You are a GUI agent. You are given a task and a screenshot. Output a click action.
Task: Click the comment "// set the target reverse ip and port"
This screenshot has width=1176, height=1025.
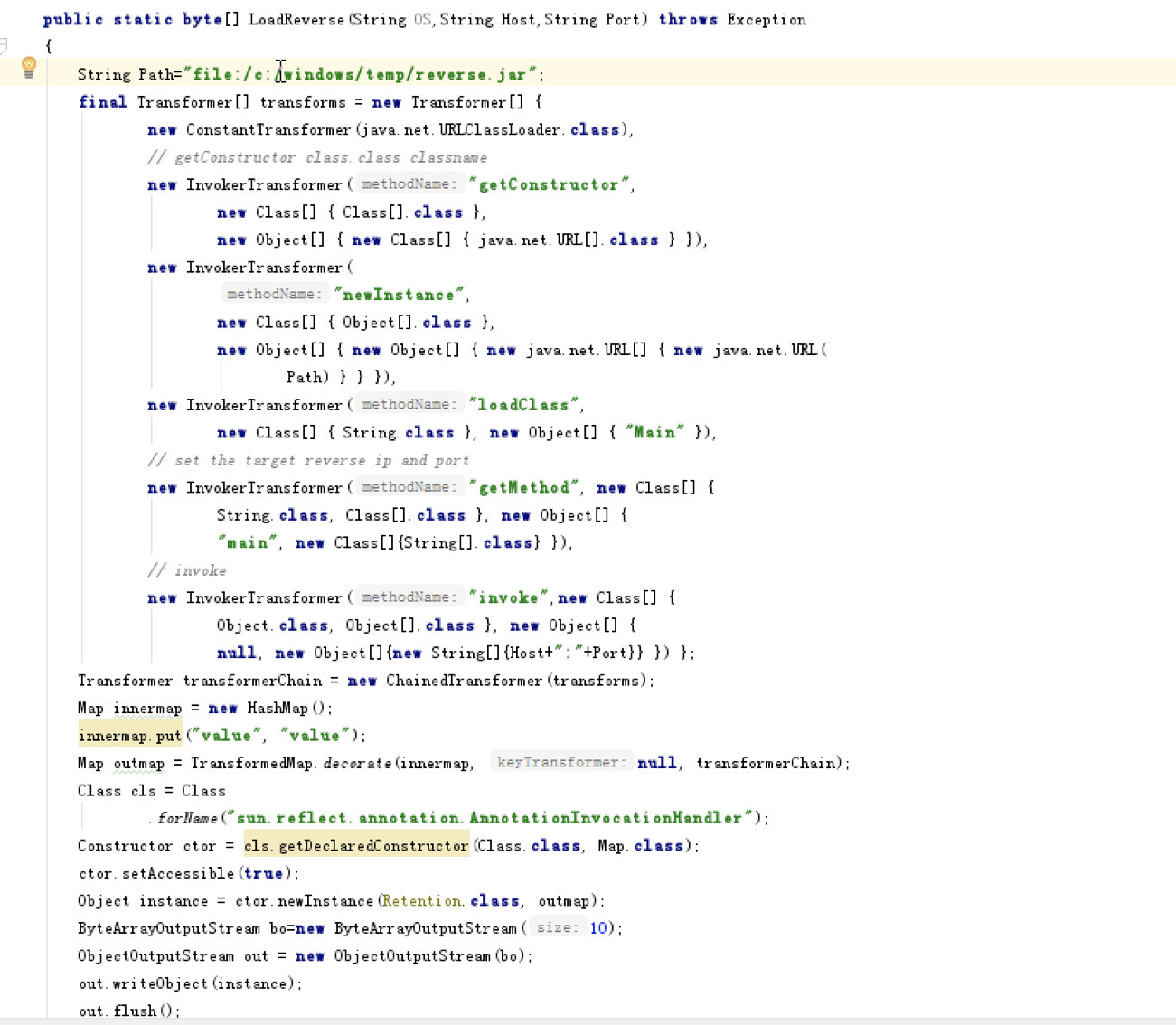pyautogui.click(x=308, y=460)
